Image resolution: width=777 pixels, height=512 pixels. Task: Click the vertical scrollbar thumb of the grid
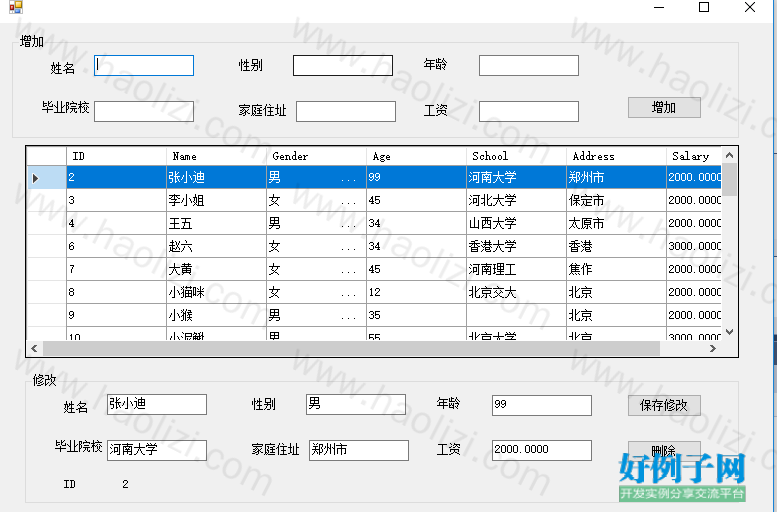[x=729, y=179]
